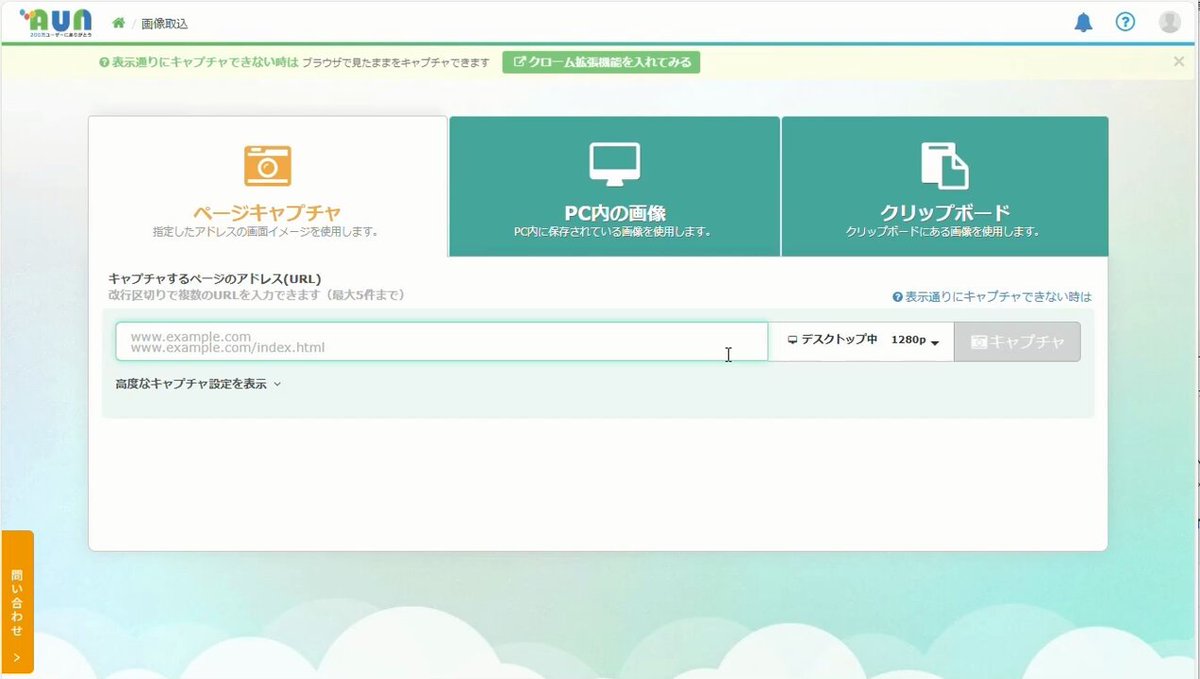This screenshot has width=1200, height=679.
Task: Open the help question mark icon
Action: (1125, 22)
